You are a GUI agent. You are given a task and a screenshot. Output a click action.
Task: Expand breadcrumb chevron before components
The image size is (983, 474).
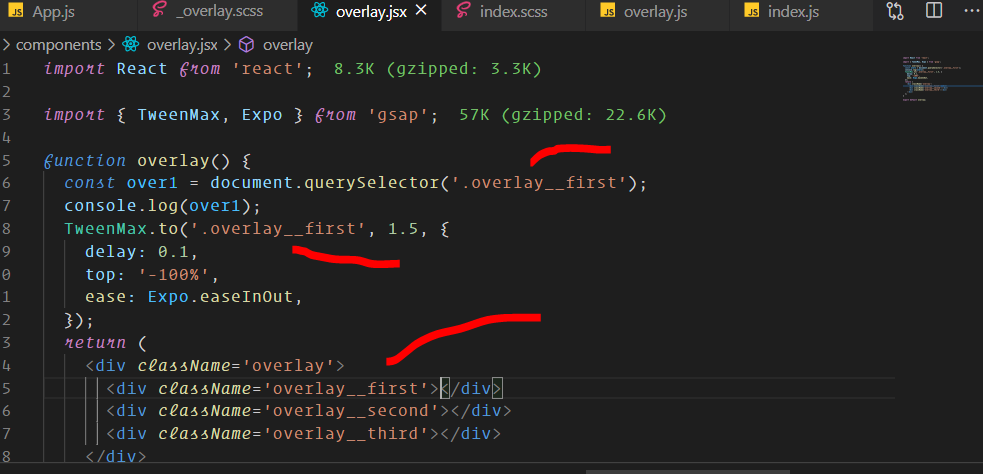coord(6,45)
